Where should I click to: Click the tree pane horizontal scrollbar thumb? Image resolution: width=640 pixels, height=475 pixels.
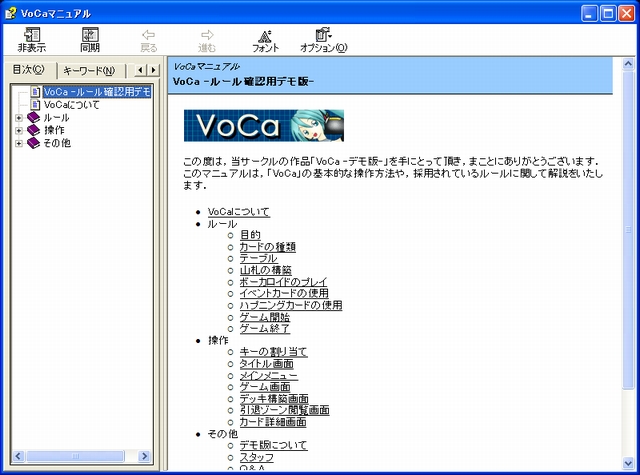[75, 456]
